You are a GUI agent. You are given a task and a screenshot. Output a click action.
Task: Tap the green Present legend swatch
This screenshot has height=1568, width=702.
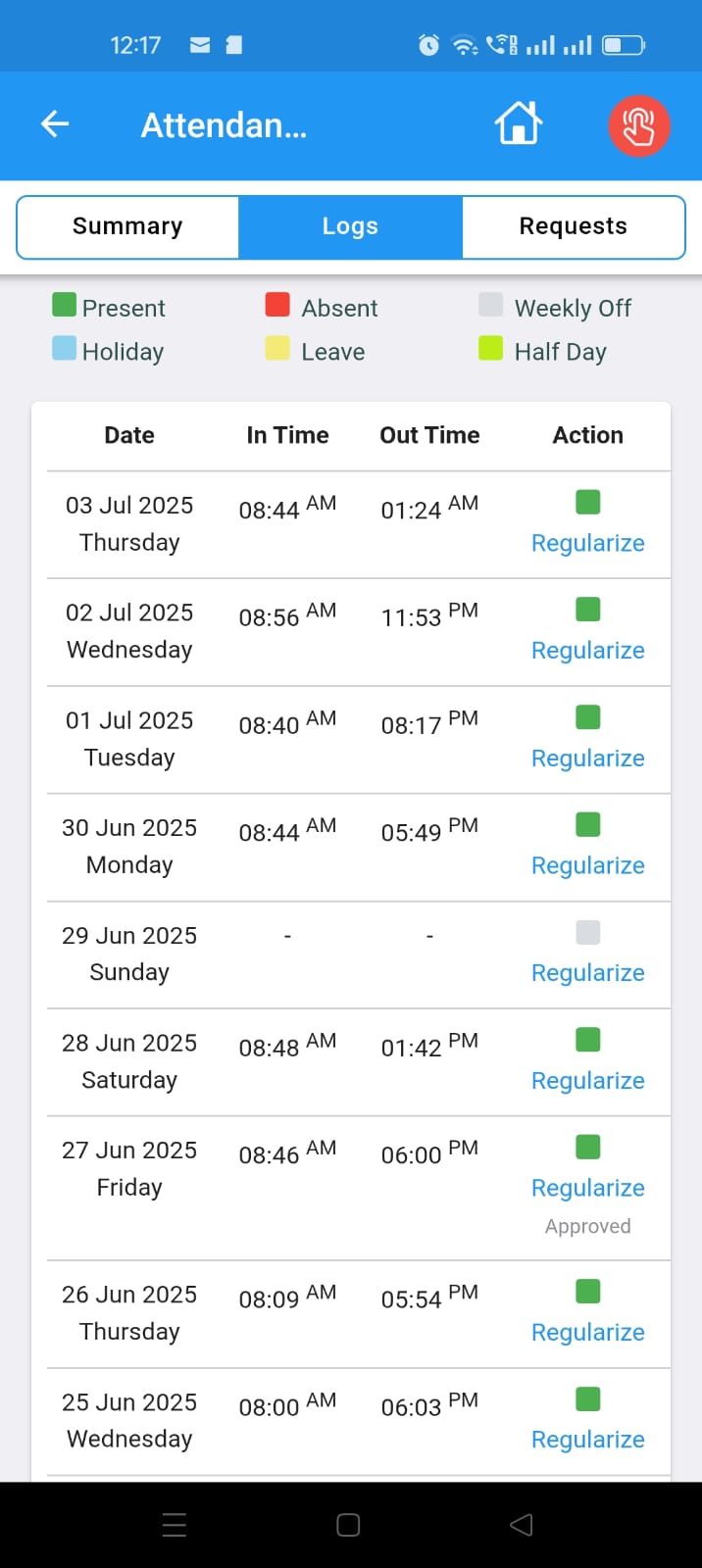[64, 305]
